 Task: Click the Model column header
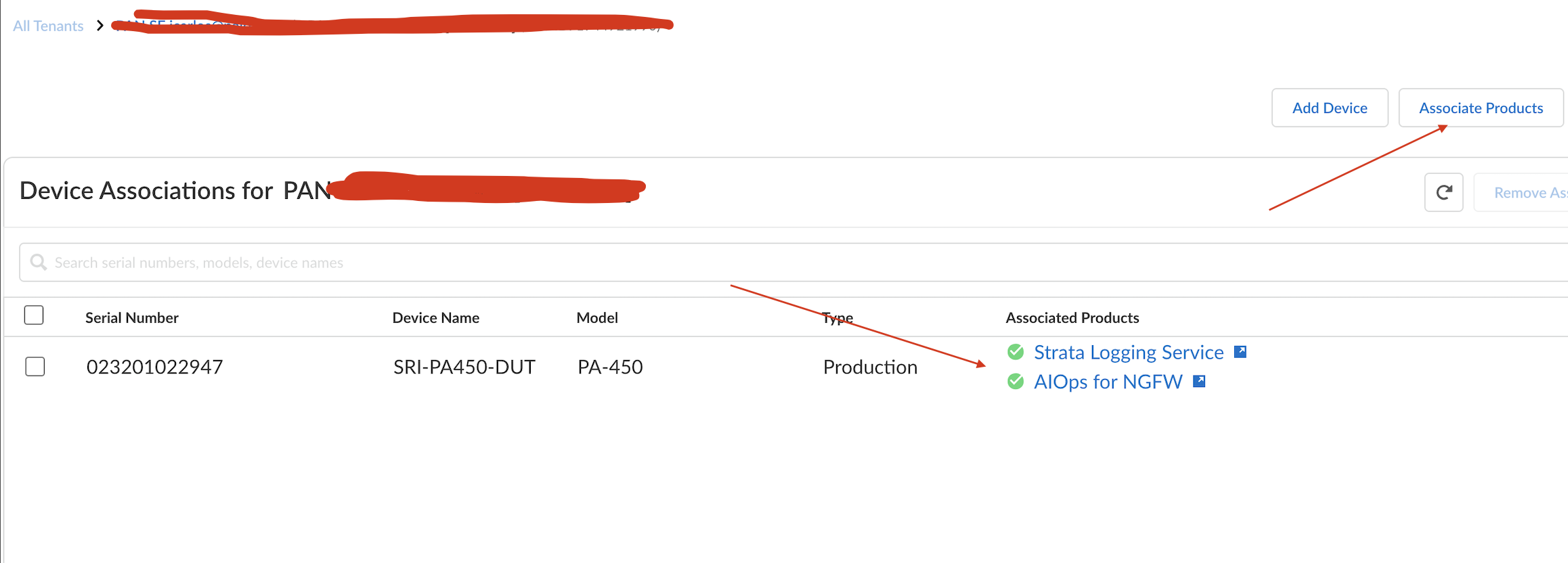[x=596, y=318]
